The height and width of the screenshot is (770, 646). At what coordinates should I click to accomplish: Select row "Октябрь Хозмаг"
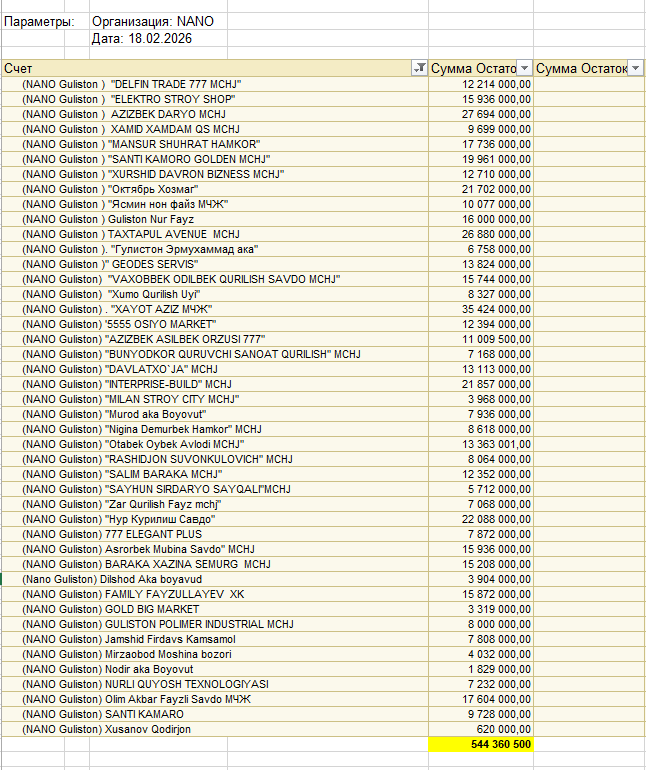(x=215, y=189)
